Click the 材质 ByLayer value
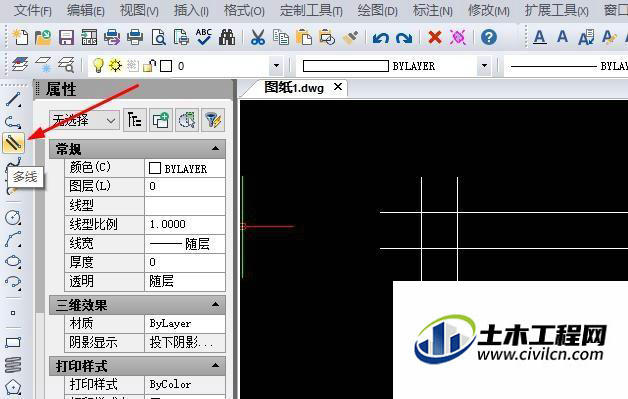Screen dimensions: 628x399 [185, 324]
